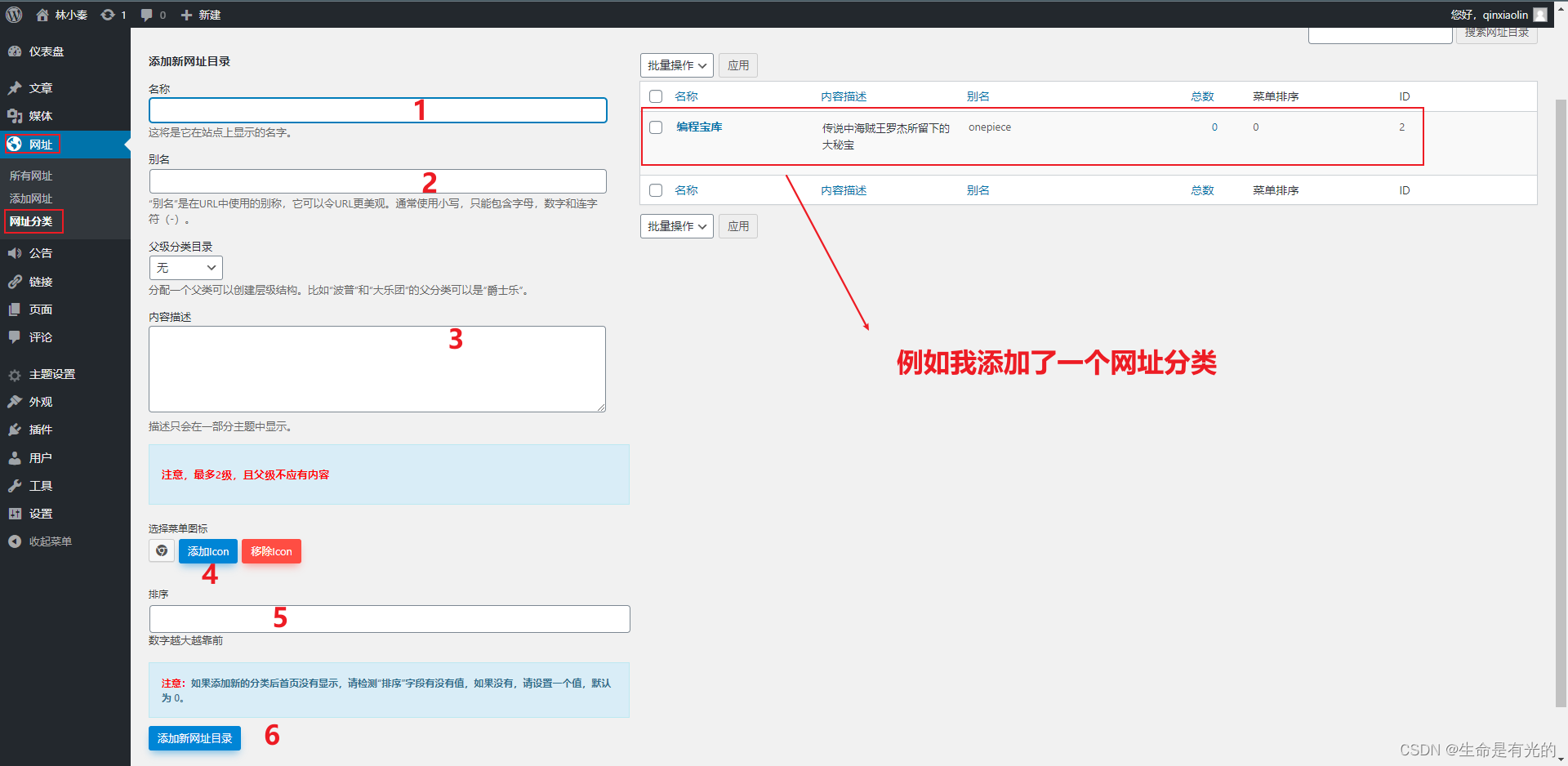Click the 工具 wrench icon
1568x766 pixels.
pyautogui.click(x=15, y=486)
